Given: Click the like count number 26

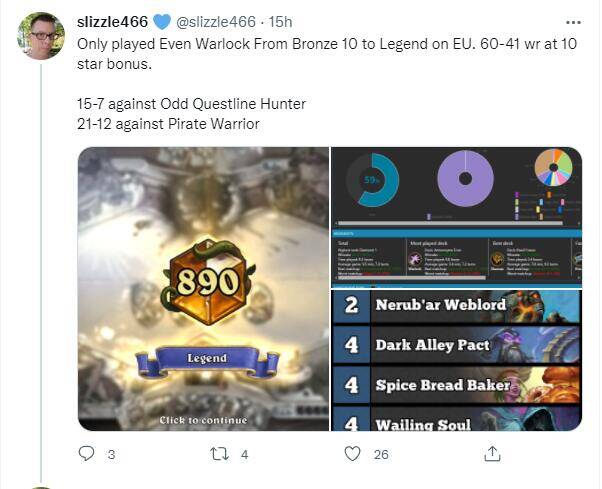Looking at the screenshot, I should point(381,455).
